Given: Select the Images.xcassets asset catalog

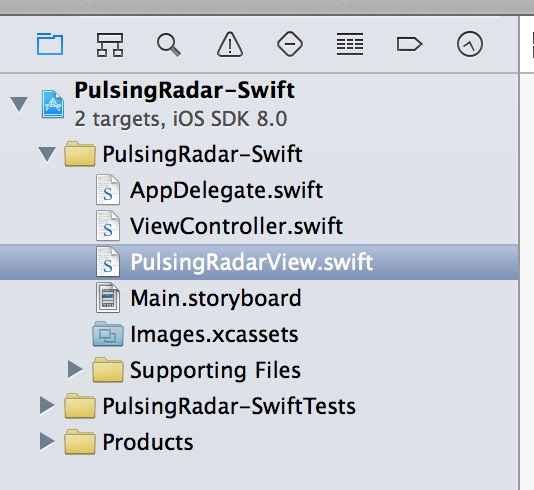Looking at the screenshot, I should click(214, 334).
